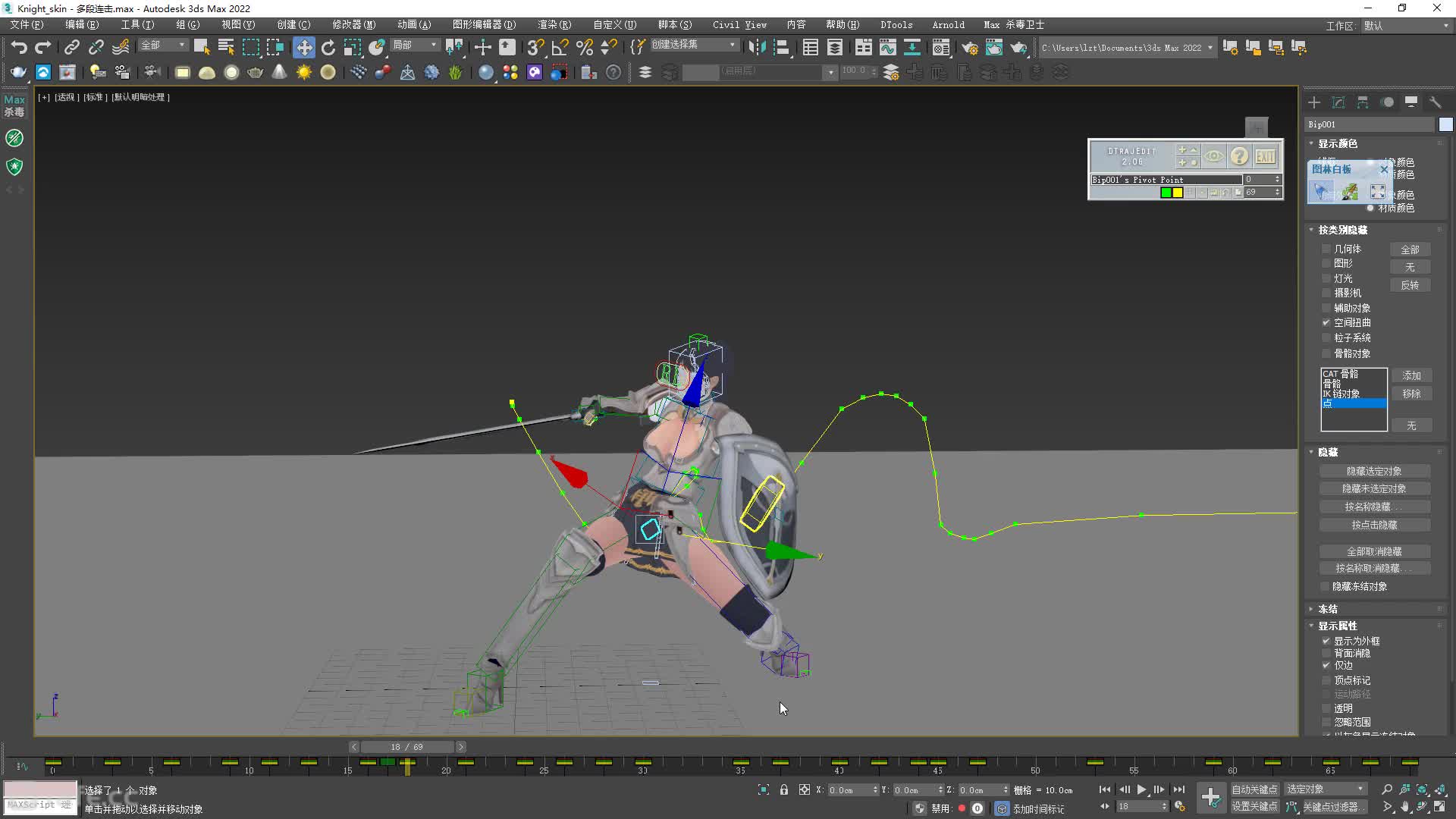
Task: Select the Unlink selection tool
Action: coord(96,47)
